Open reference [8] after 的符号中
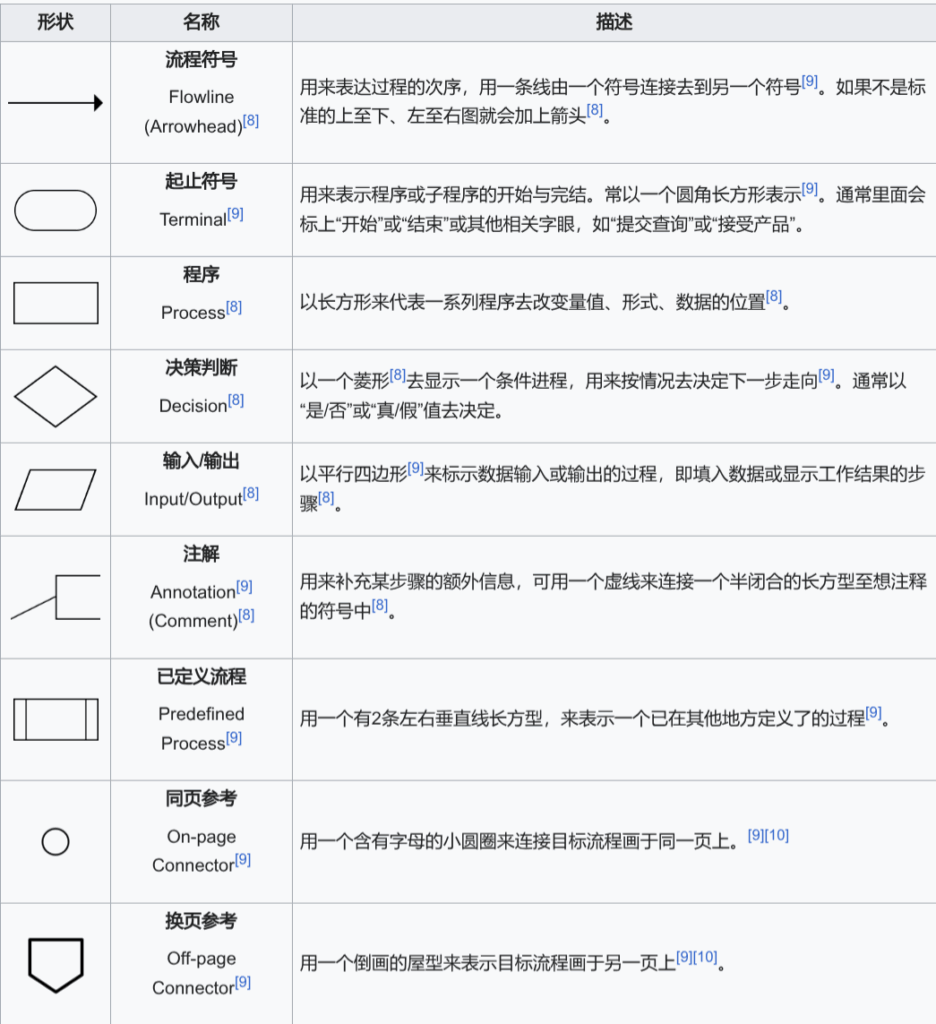The height and width of the screenshot is (1024, 936). click(379, 605)
